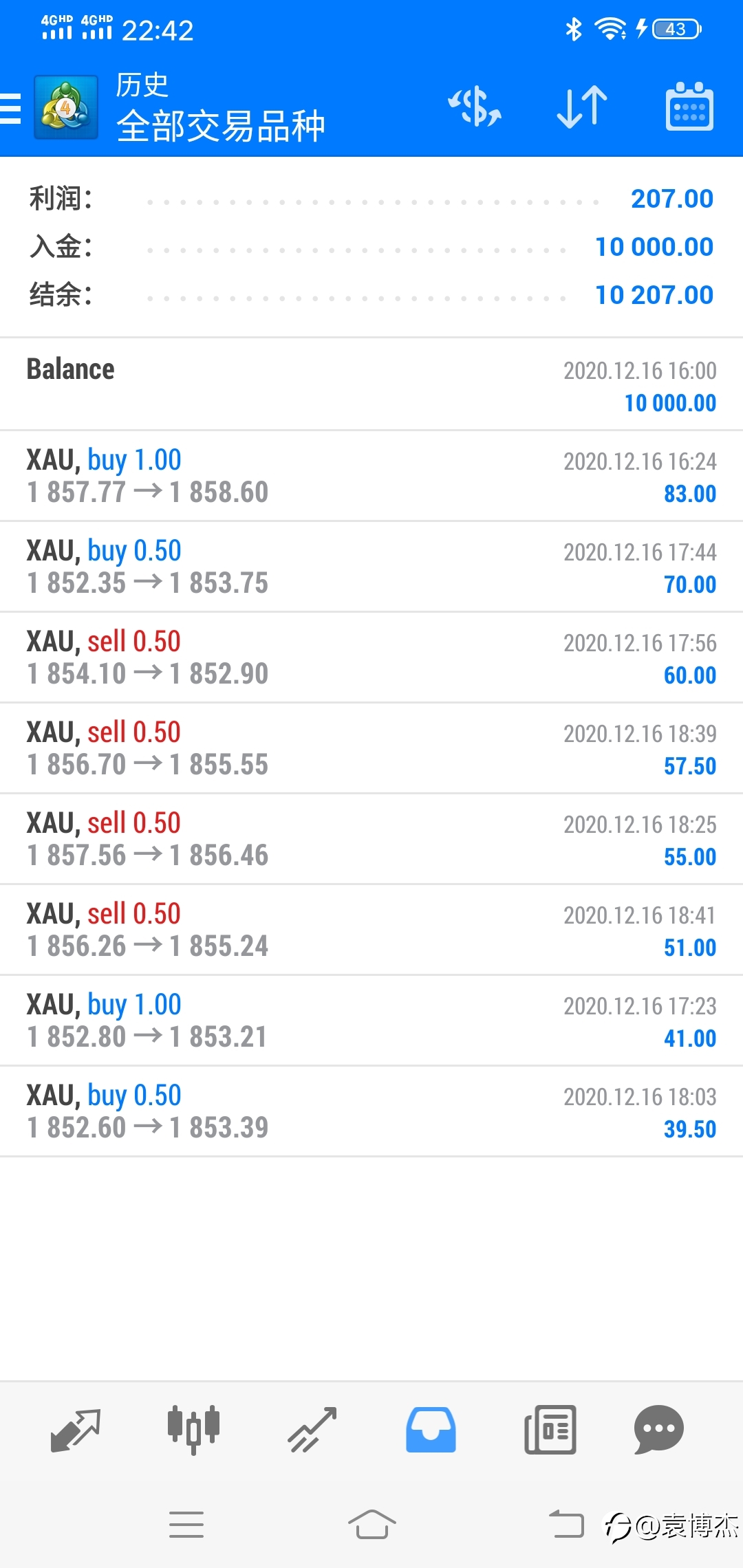Open the currency symbol filter icon
Viewport: 743px width, 1568px height.
click(475, 107)
